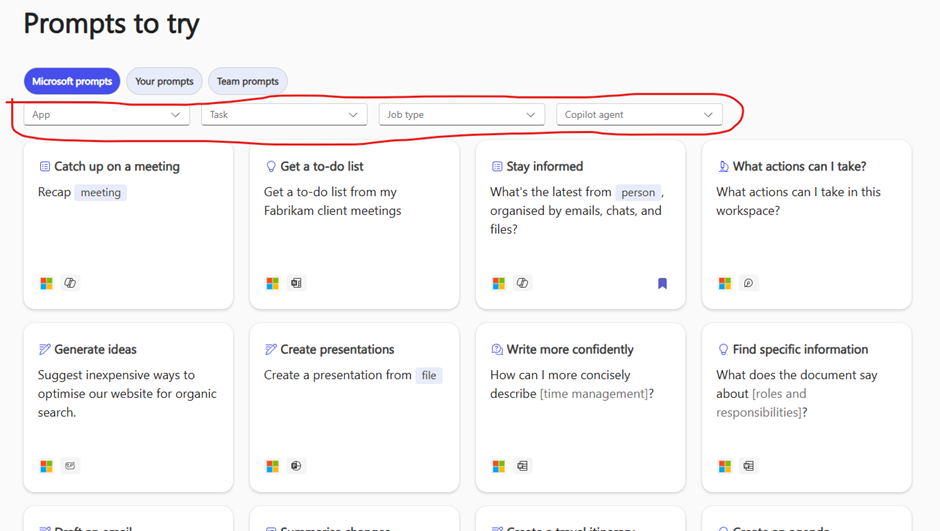Click app icon on Generate ideas card
The image size is (940, 531).
[70, 466]
